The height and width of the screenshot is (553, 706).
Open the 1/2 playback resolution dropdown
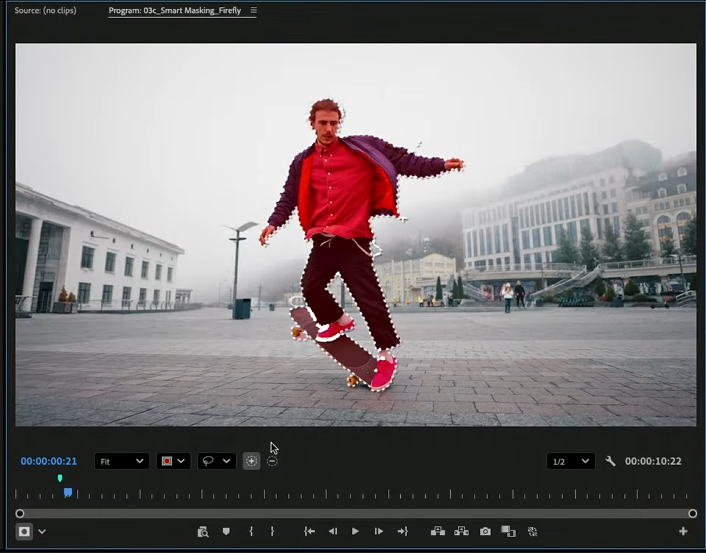570,461
